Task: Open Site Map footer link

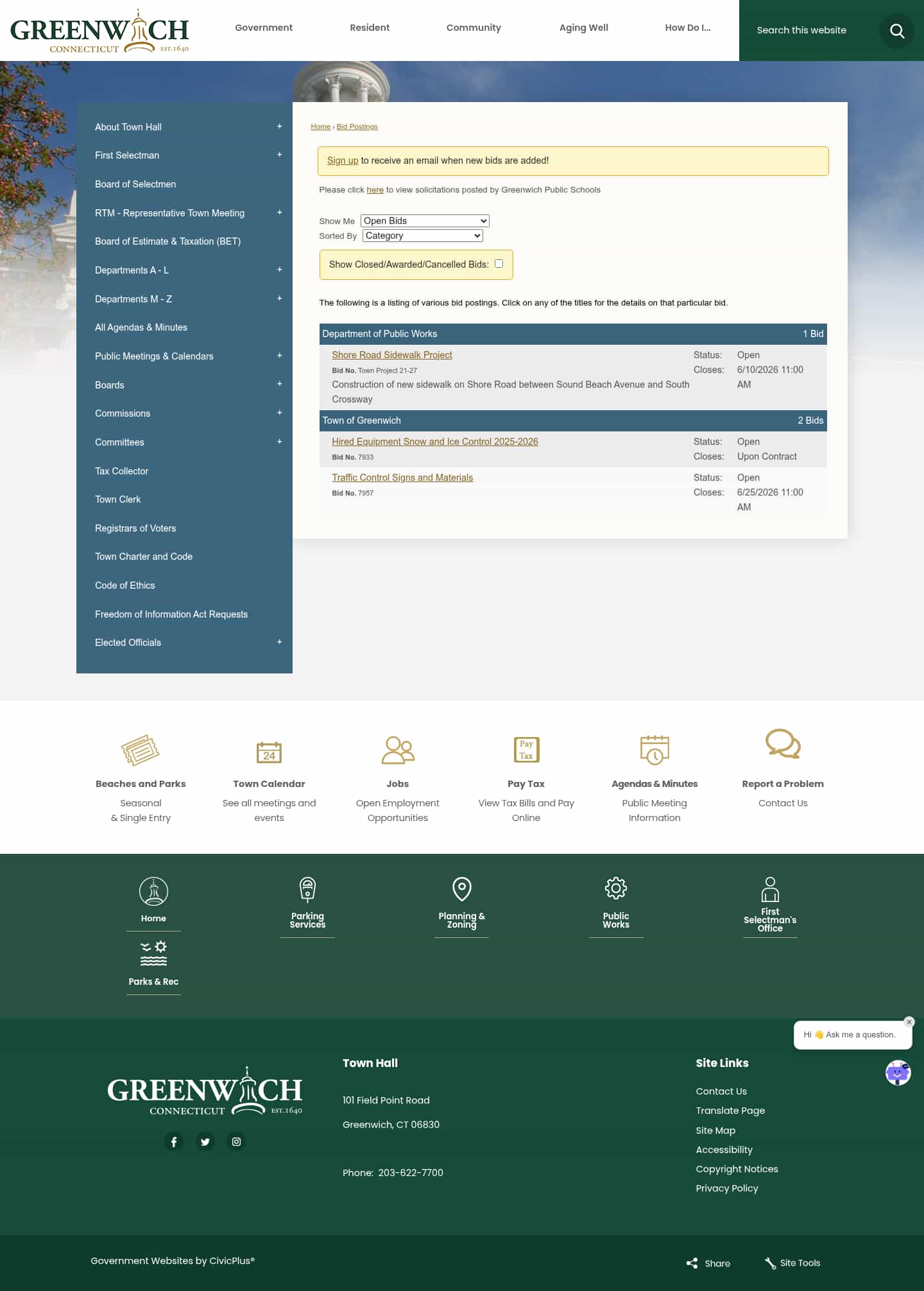Action: point(715,1131)
